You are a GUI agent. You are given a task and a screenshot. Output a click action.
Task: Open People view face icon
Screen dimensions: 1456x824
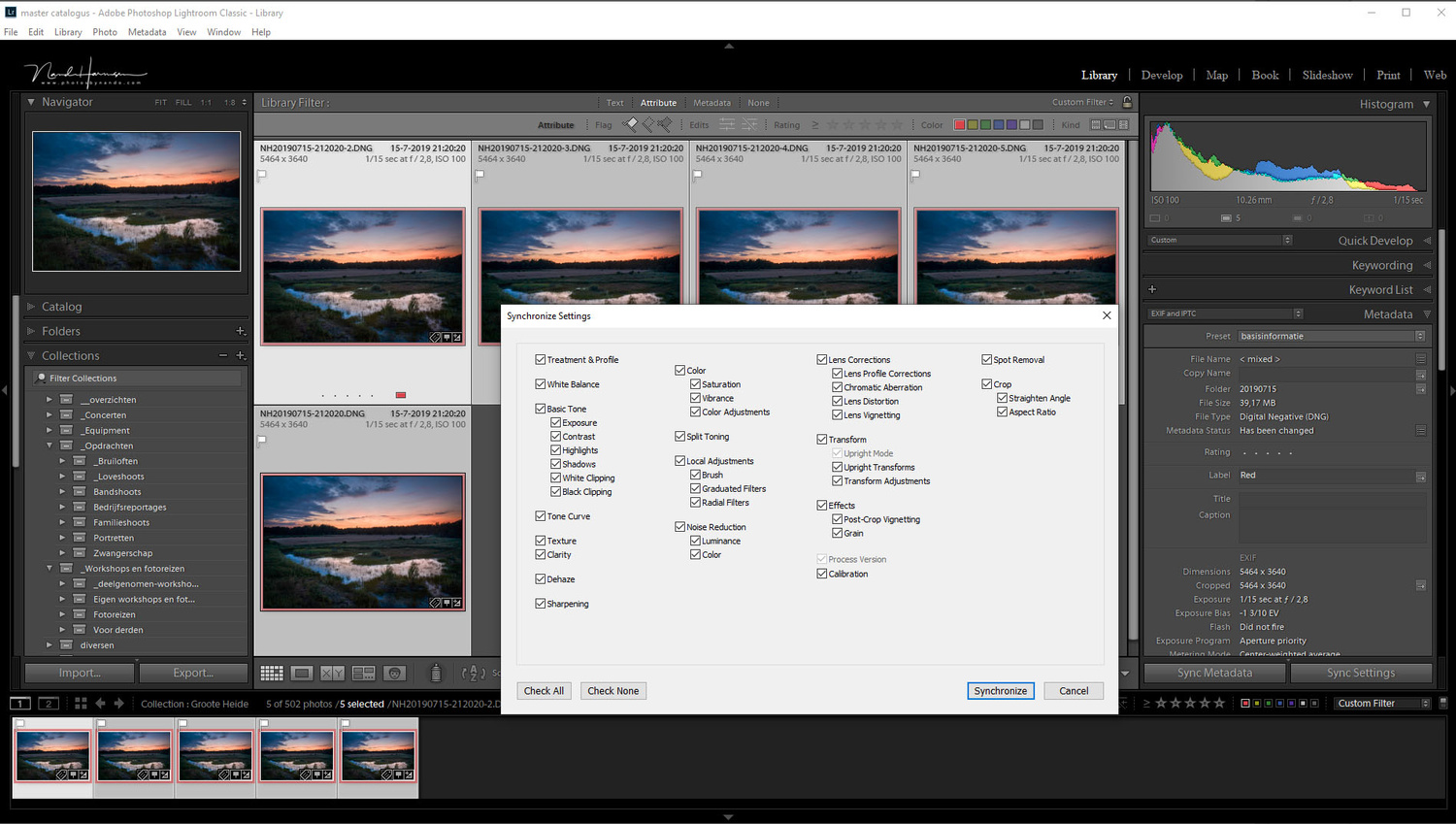coord(394,673)
